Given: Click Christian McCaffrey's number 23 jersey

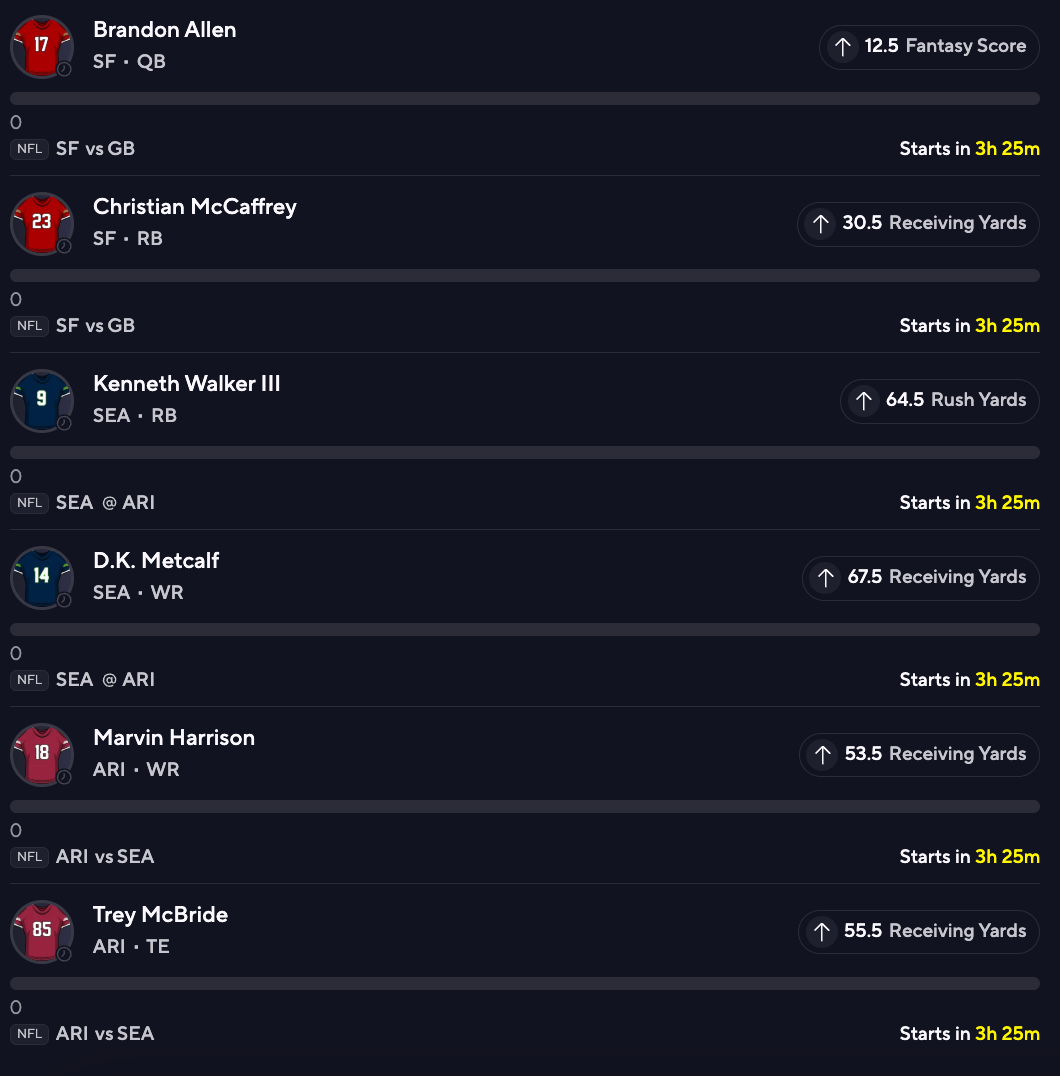Looking at the screenshot, I should click(x=41, y=223).
